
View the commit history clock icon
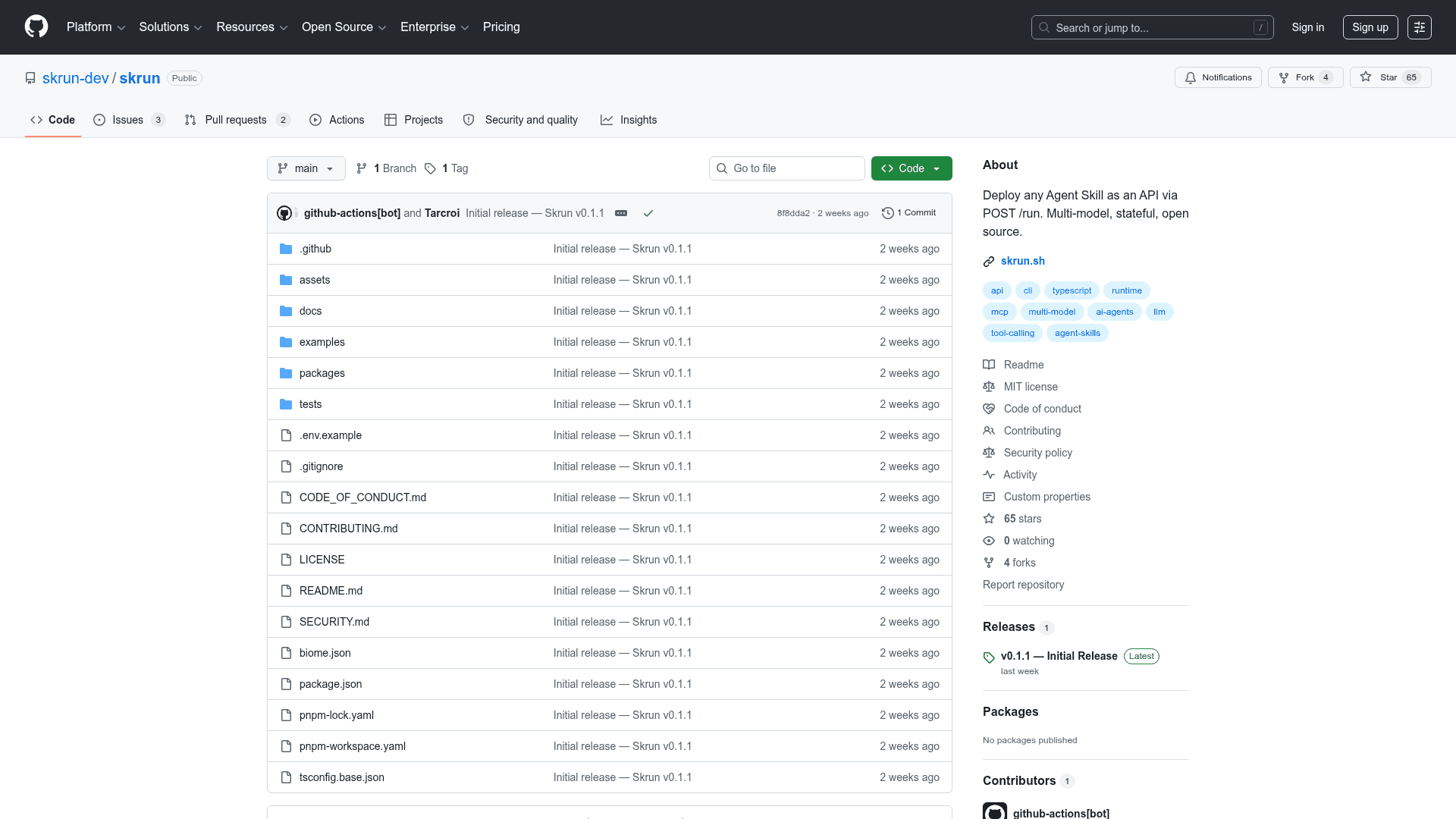pyautogui.click(x=888, y=213)
